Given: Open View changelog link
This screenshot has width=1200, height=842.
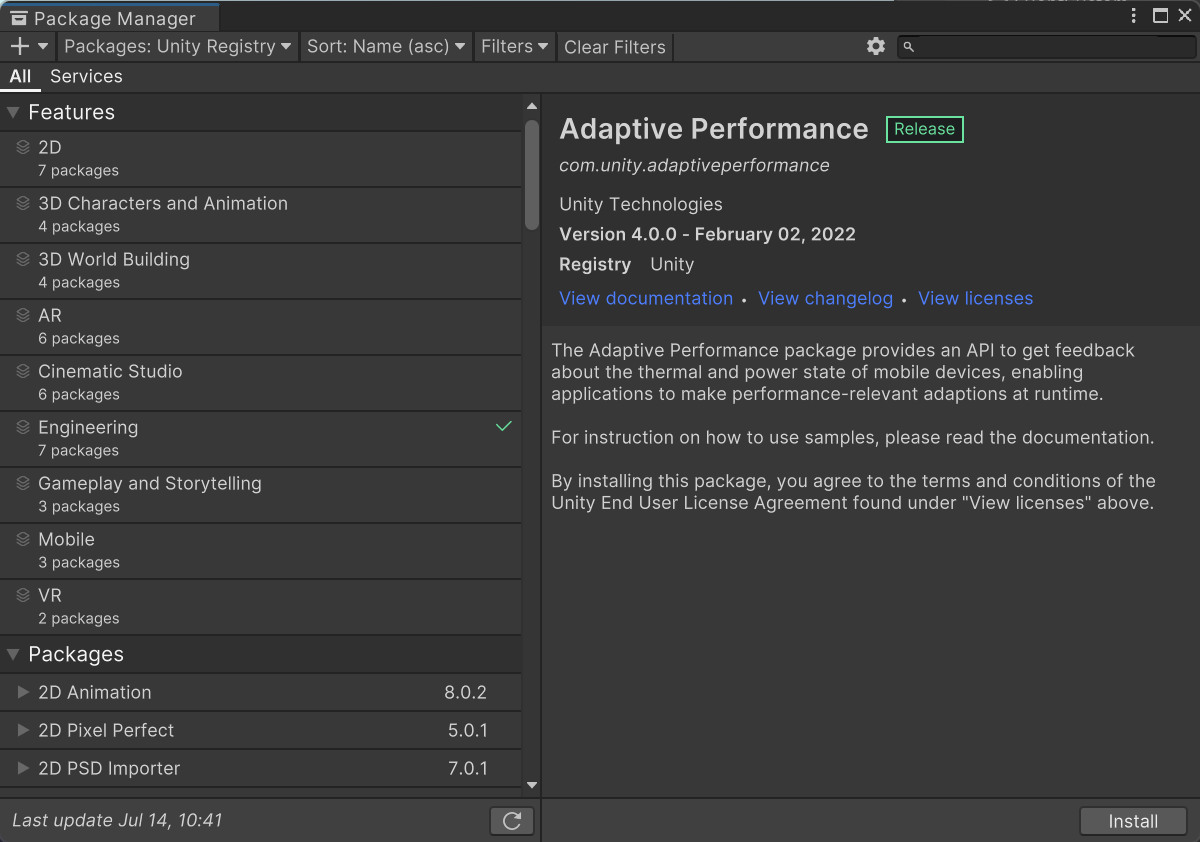Looking at the screenshot, I should tap(825, 298).
